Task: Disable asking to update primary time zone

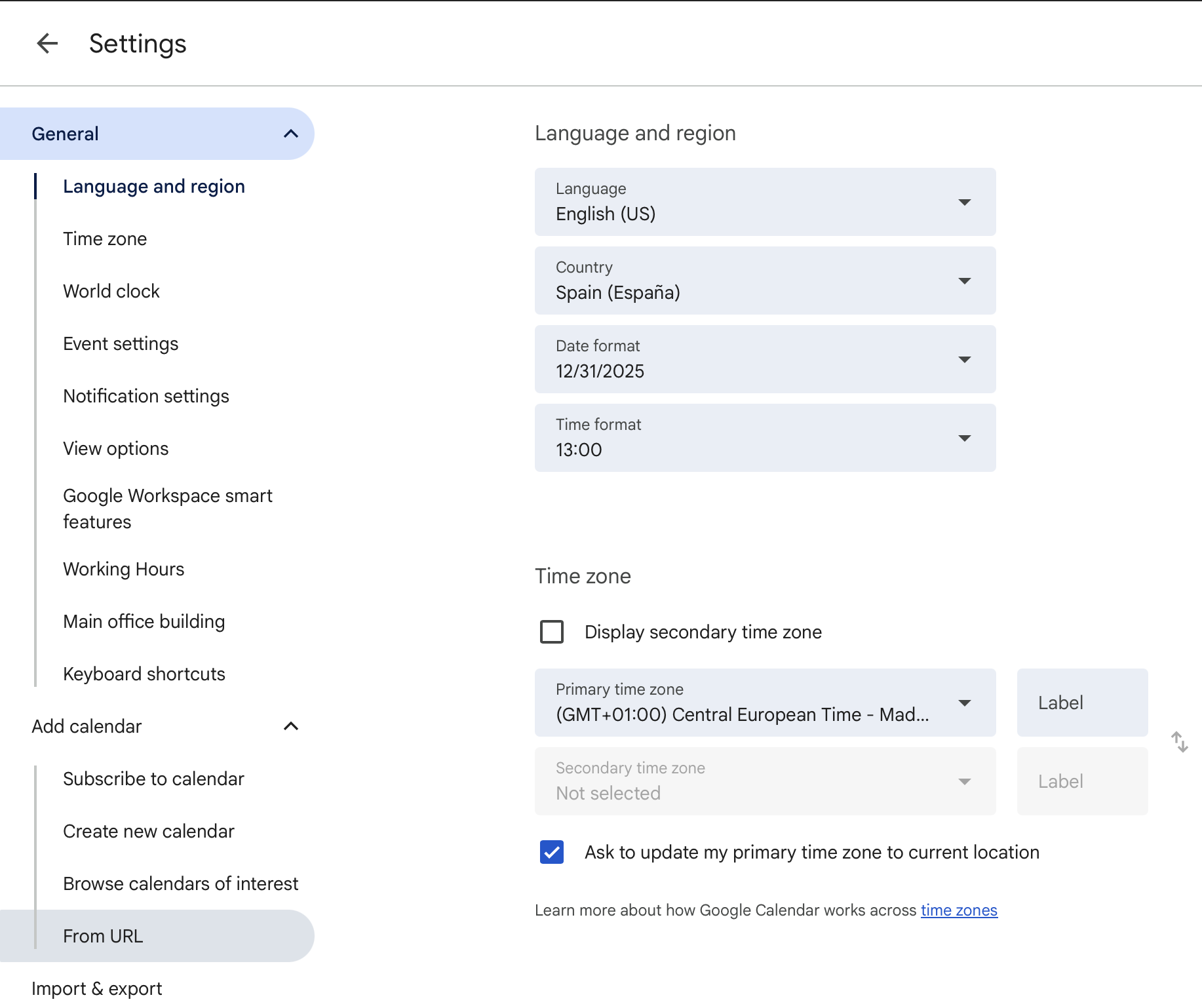Action: pyautogui.click(x=551, y=852)
